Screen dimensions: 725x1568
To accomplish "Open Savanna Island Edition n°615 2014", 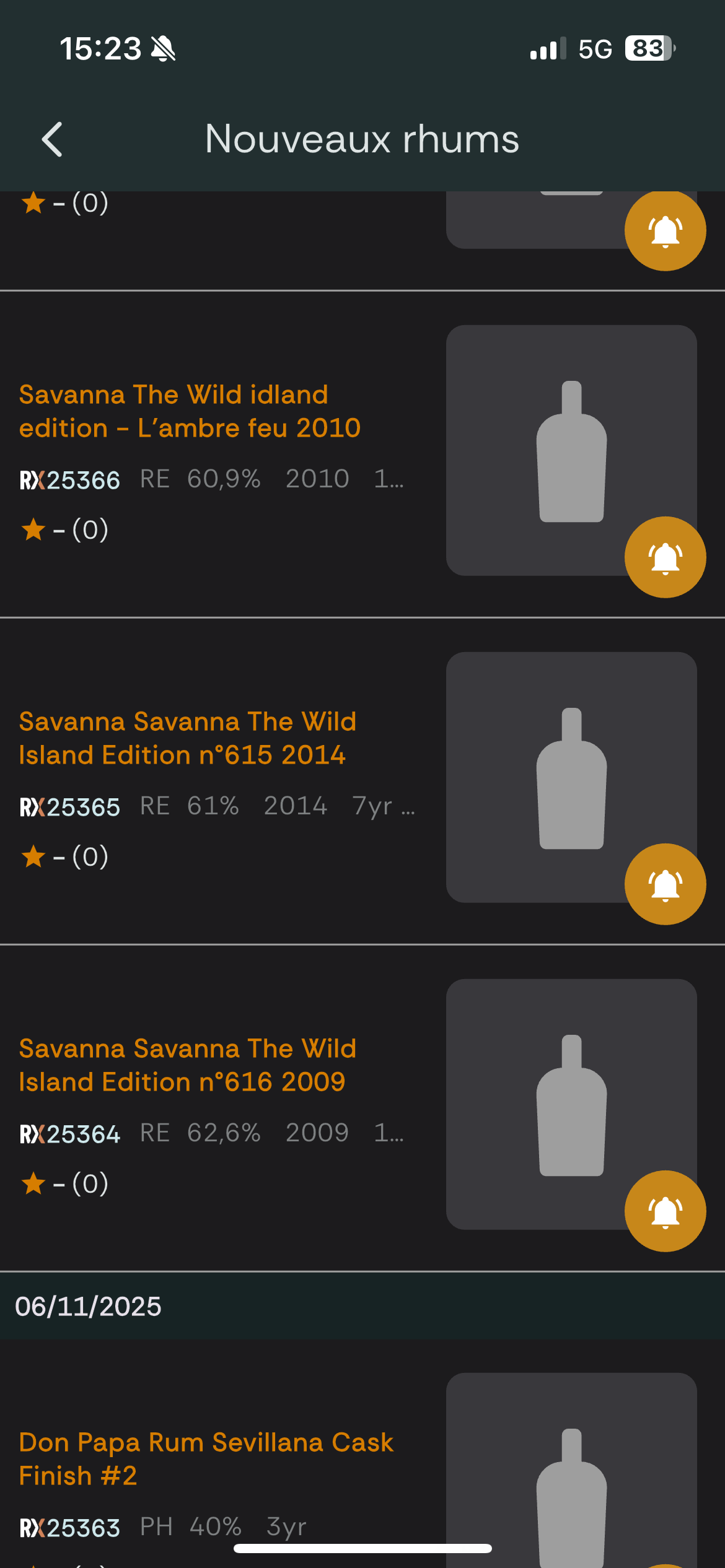I will pyautogui.click(x=188, y=738).
